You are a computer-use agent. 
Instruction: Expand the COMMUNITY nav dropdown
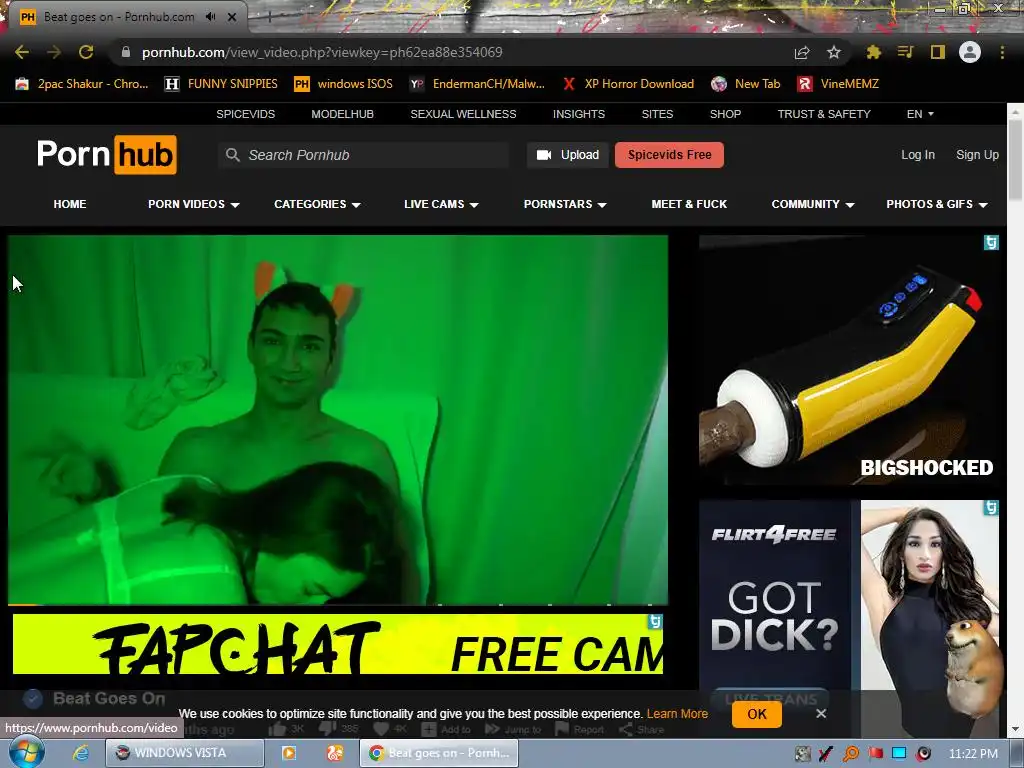coord(813,204)
